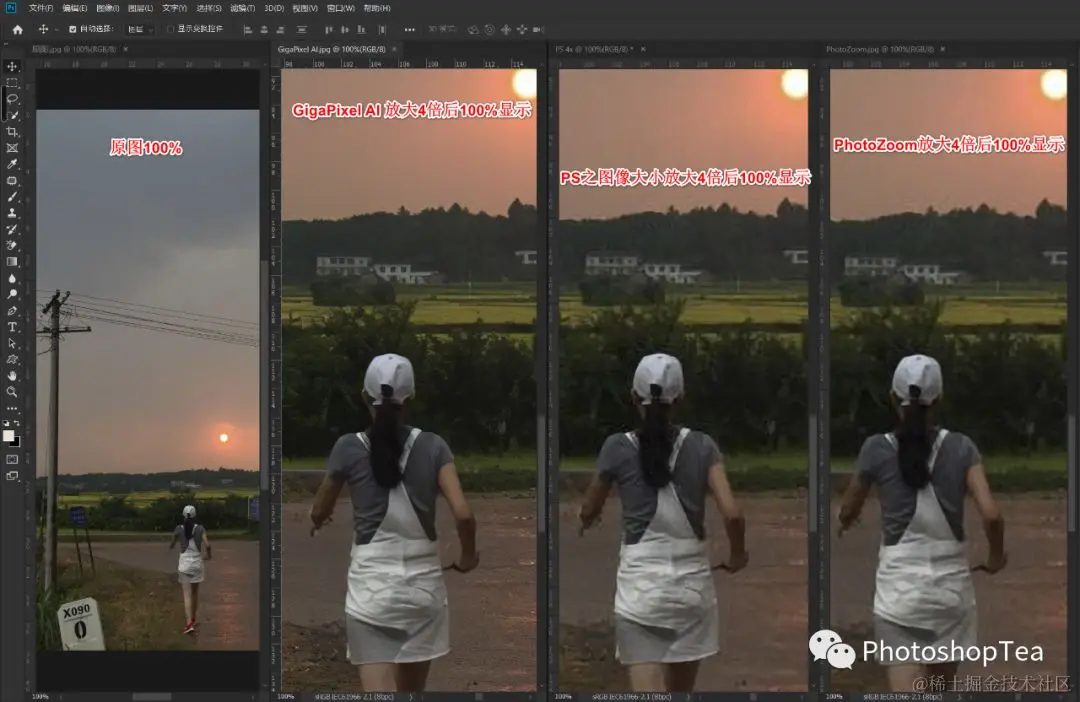Click vertical scrollbar of the 原图 document
The width and height of the screenshot is (1080, 702).
click(264, 374)
